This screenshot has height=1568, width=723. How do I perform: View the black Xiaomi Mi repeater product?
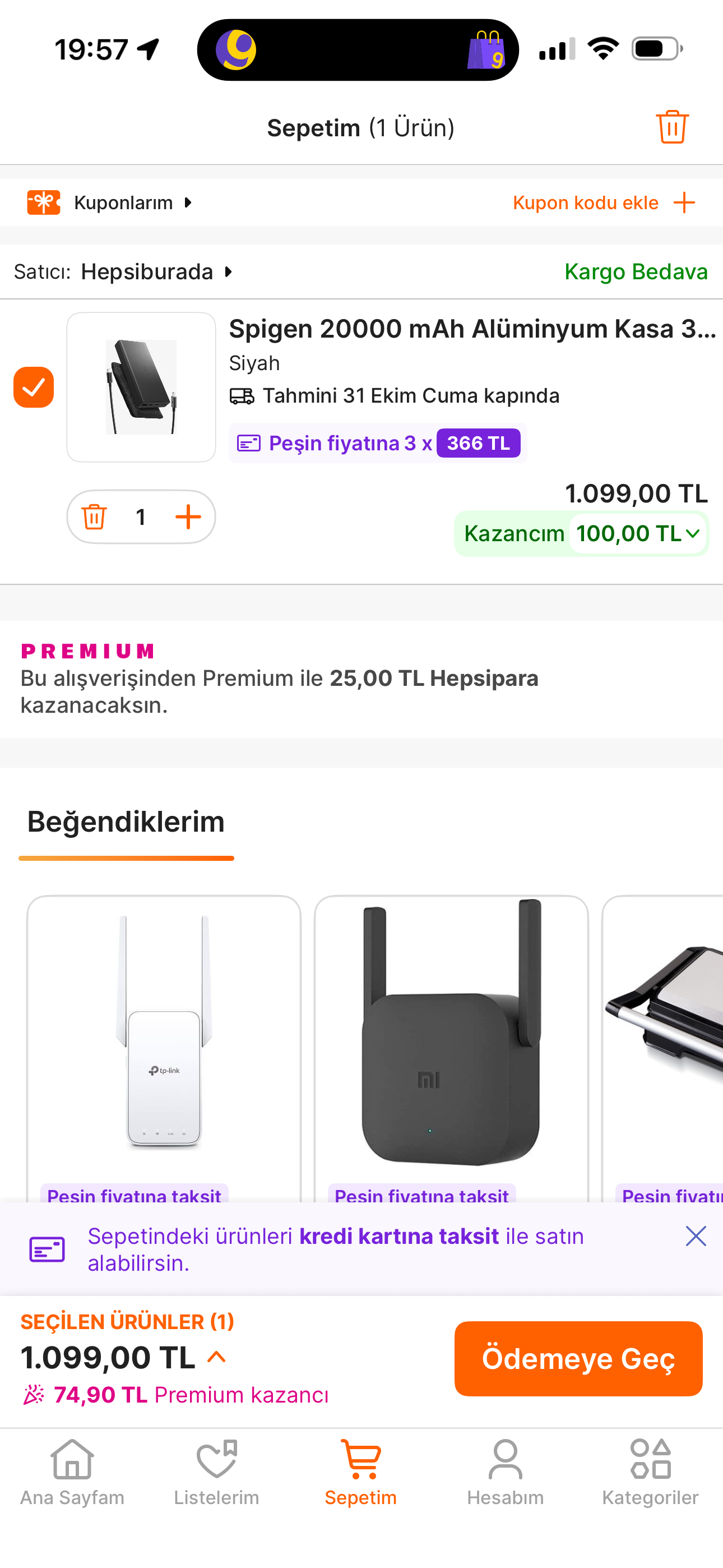[x=451, y=1035]
